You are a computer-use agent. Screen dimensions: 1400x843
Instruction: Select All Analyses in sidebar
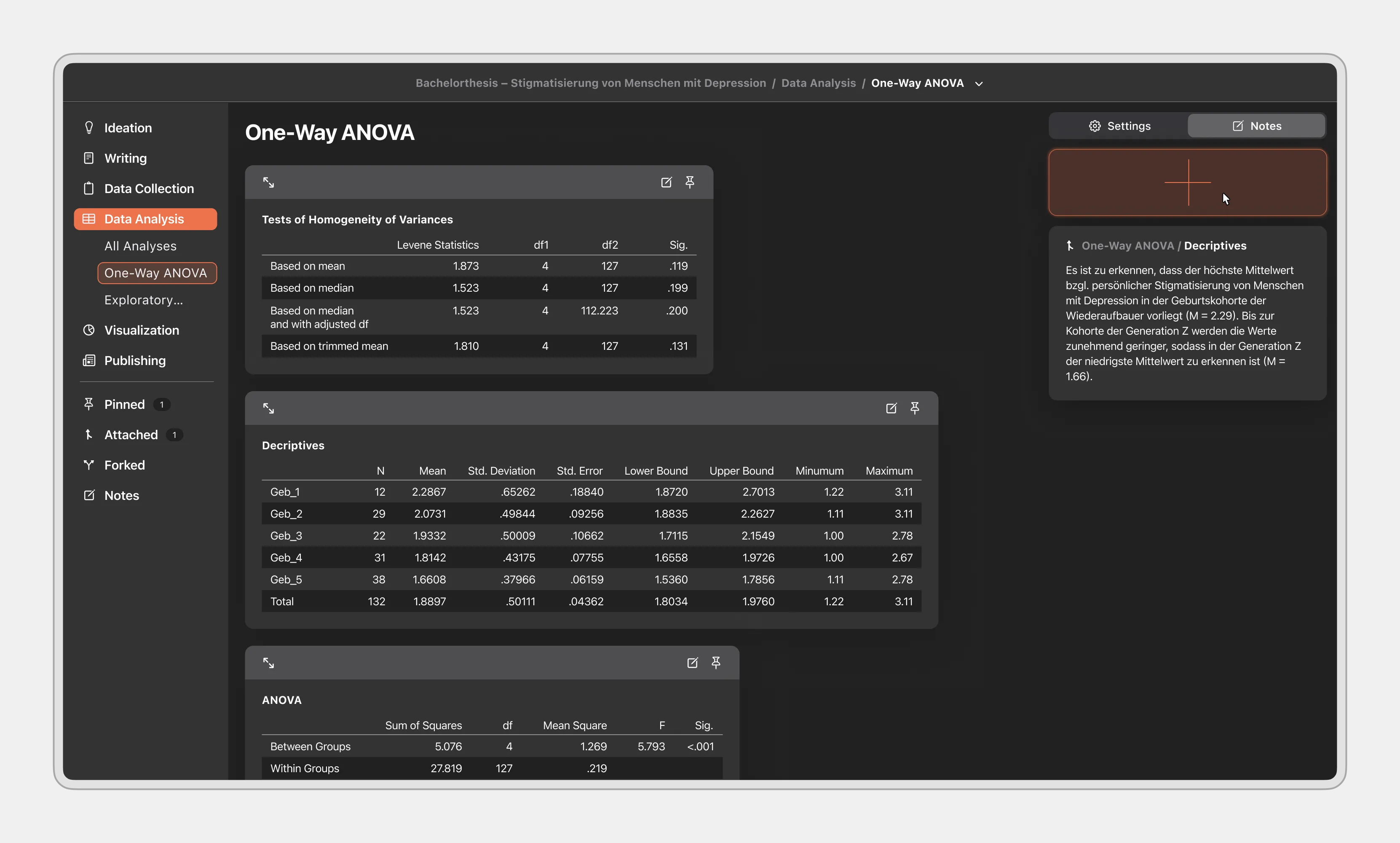pos(140,246)
